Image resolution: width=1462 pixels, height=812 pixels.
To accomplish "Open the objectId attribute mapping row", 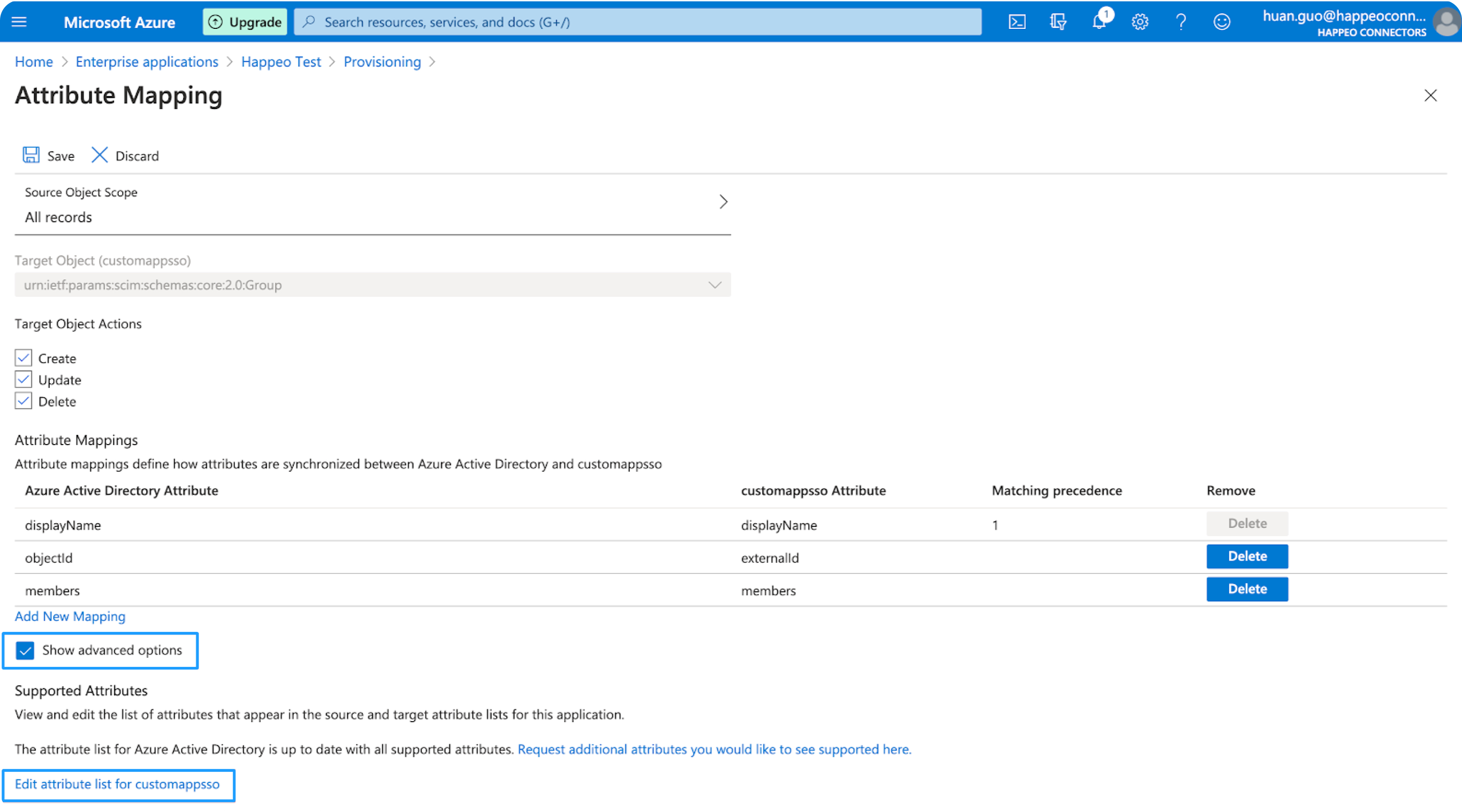I will [x=730, y=557].
